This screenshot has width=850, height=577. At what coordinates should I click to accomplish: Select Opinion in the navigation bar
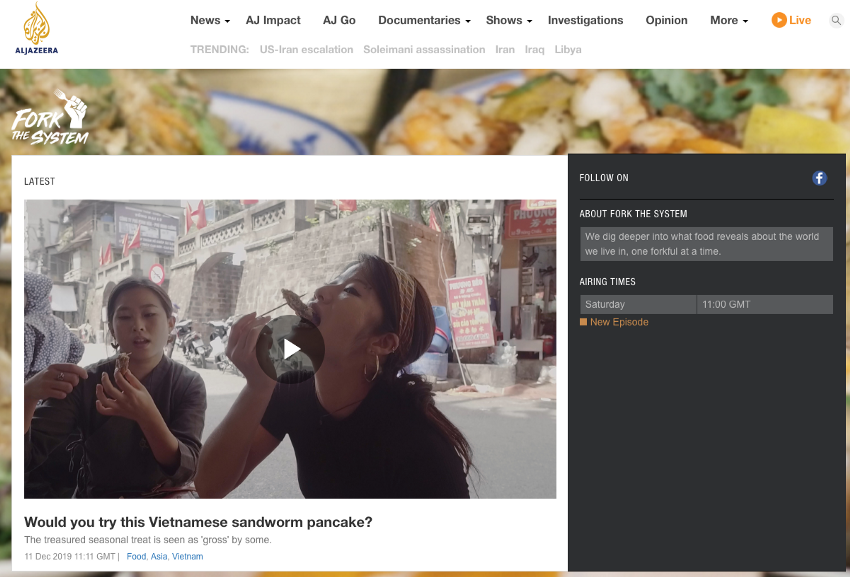[666, 20]
